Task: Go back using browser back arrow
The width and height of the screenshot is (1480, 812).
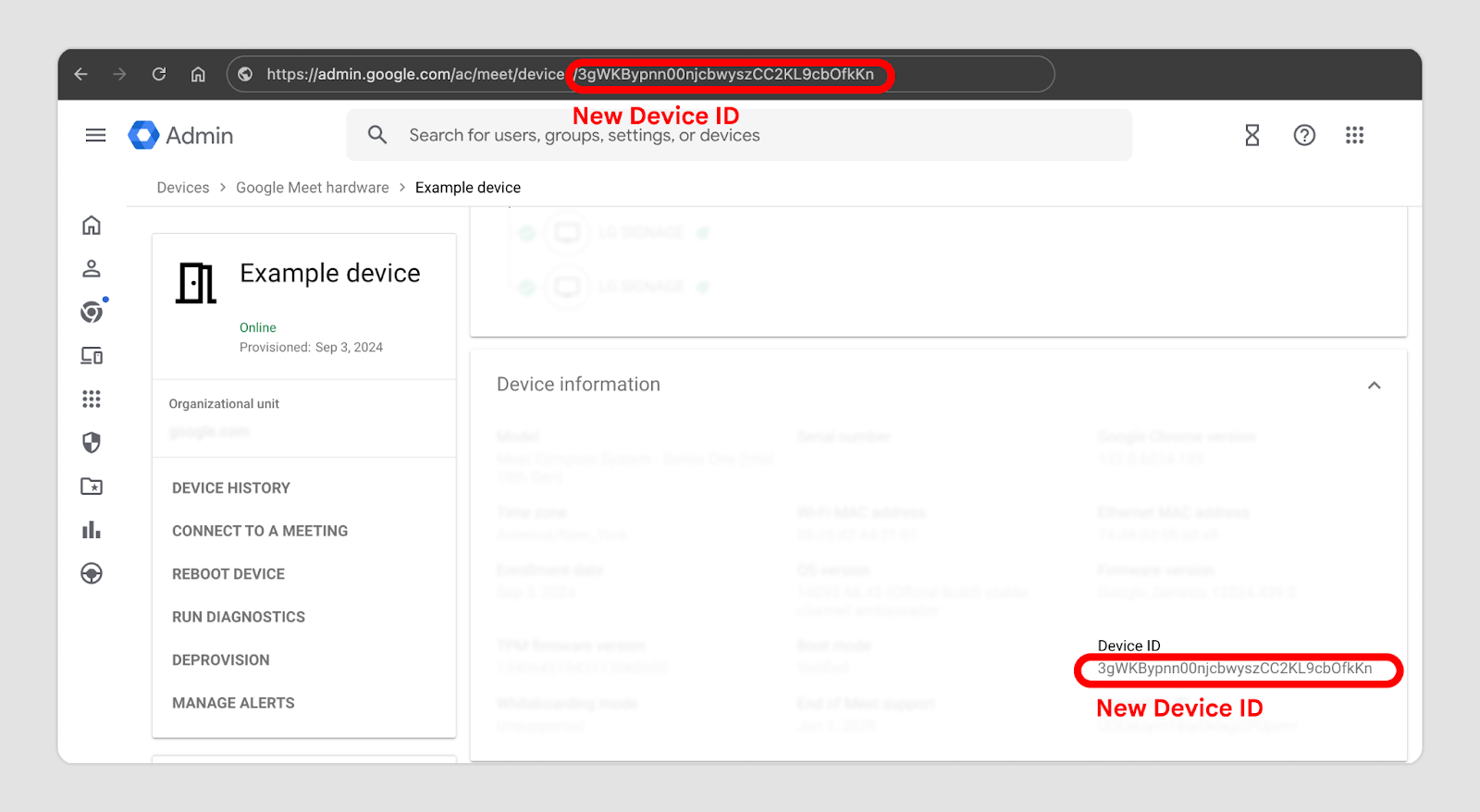Action: coord(81,74)
